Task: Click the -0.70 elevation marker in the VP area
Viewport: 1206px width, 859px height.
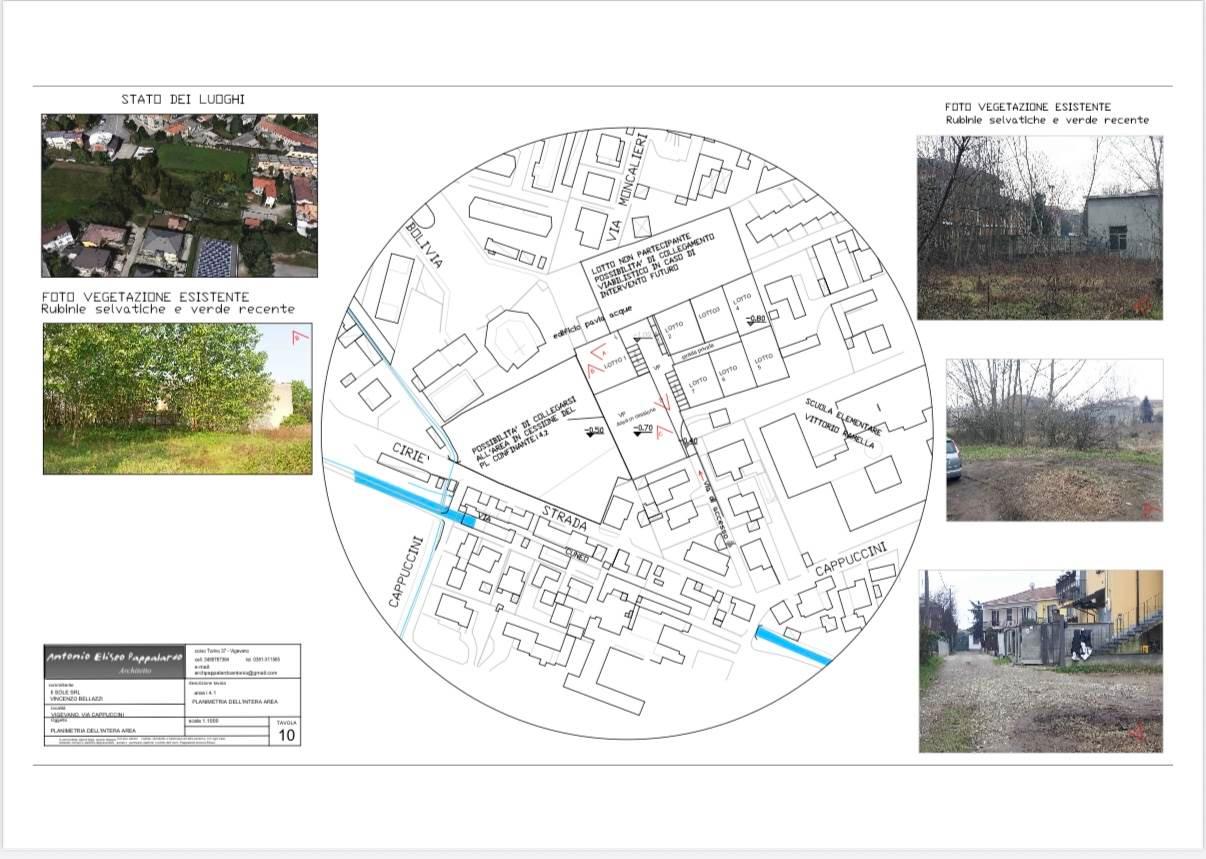Action: click(643, 429)
